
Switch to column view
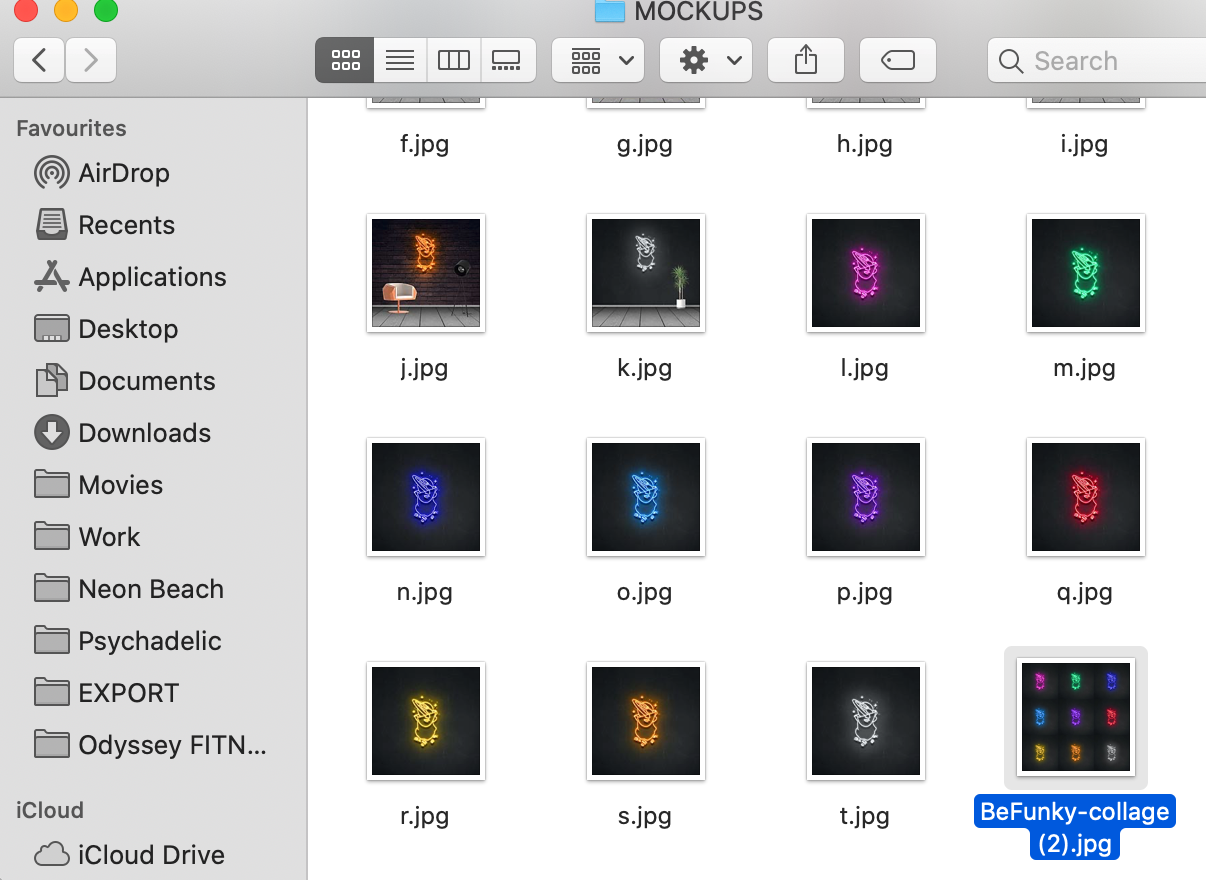(453, 60)
